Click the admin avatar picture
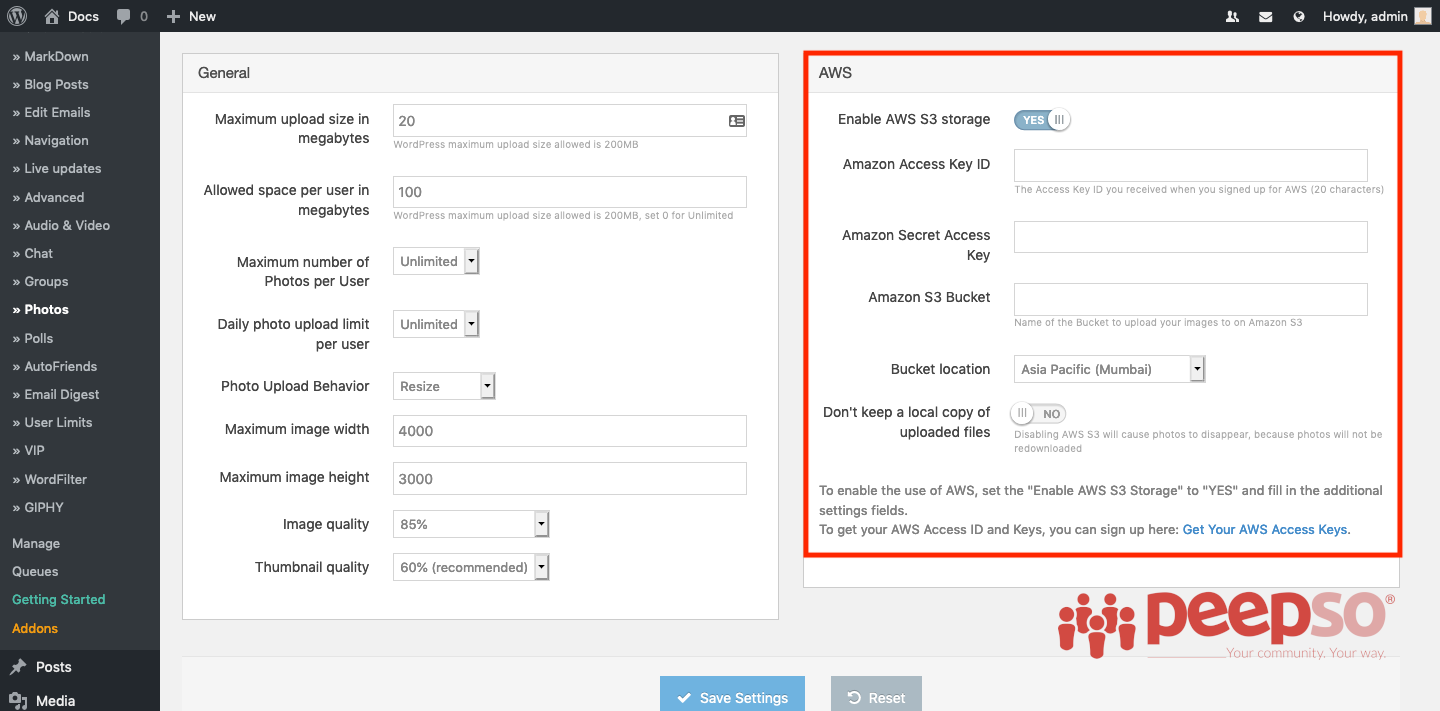Image resolution: width=1440 pixels, height=711 pixels. (x=1422, y=16)
